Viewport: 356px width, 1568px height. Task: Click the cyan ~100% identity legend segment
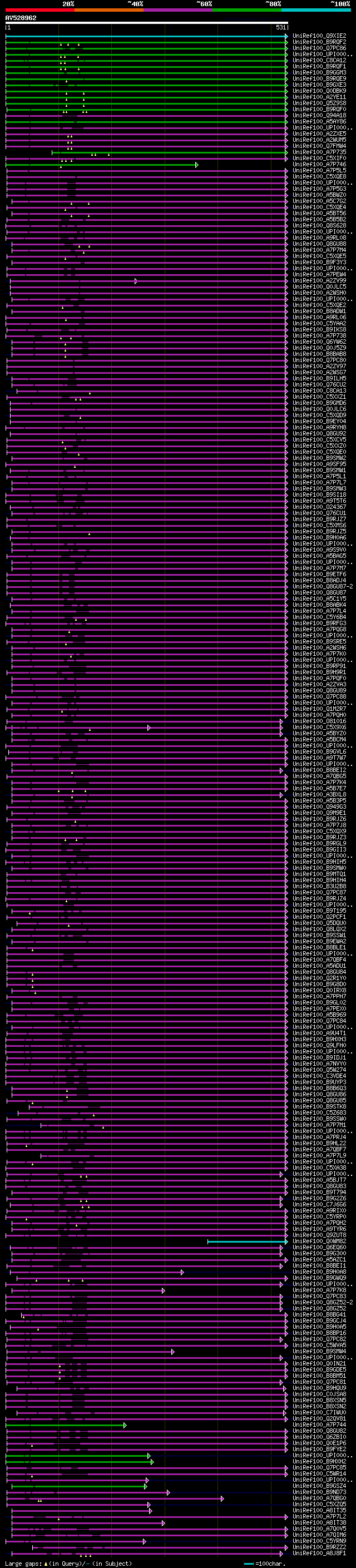[316, 10]
